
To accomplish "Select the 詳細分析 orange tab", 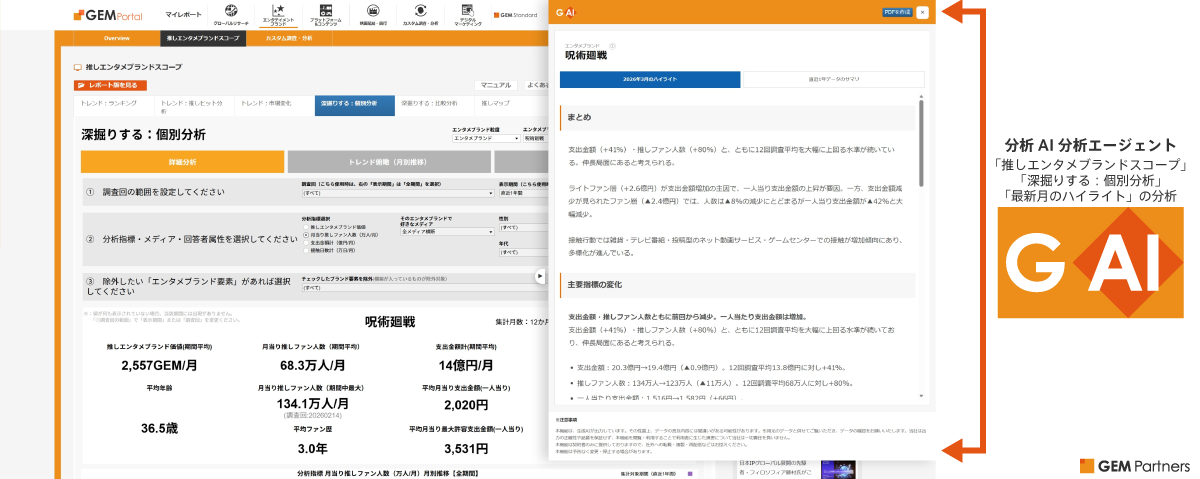I will click(182, 162).
